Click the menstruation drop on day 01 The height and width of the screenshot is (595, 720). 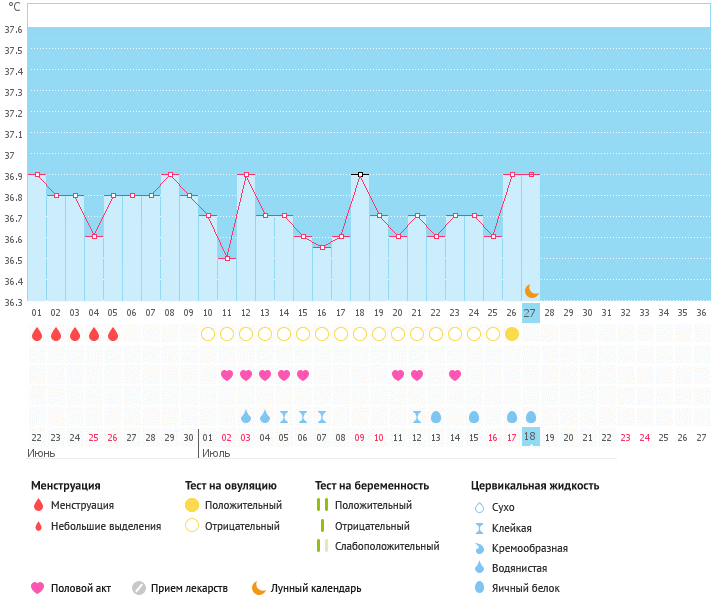coord(37,334)
